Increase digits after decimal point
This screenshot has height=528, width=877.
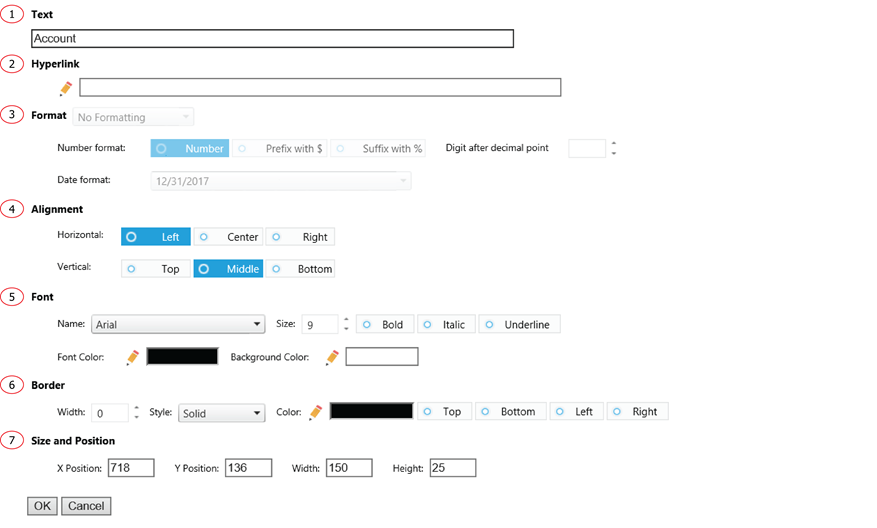(x=614, y=144)
